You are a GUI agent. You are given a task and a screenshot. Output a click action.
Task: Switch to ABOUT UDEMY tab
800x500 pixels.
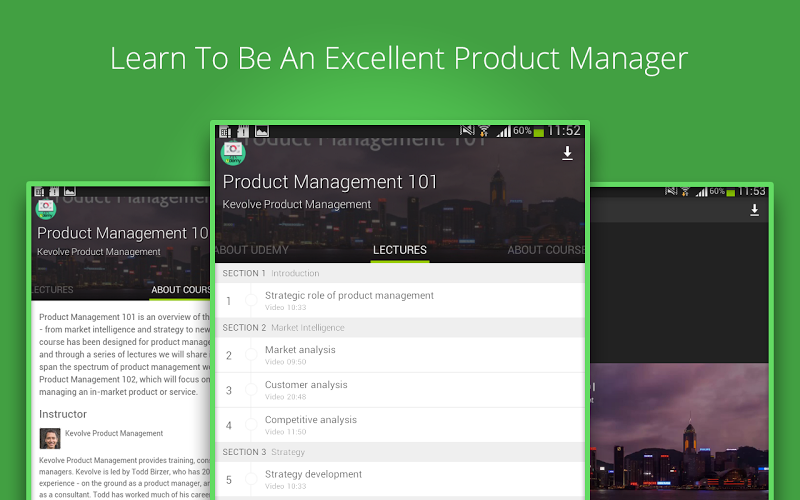(x=252, y=250)
